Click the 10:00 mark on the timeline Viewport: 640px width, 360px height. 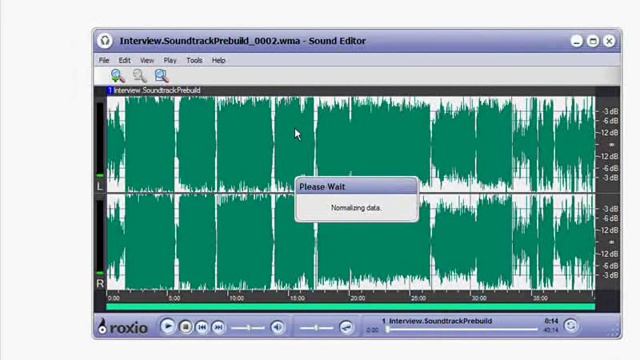[236, 298]
